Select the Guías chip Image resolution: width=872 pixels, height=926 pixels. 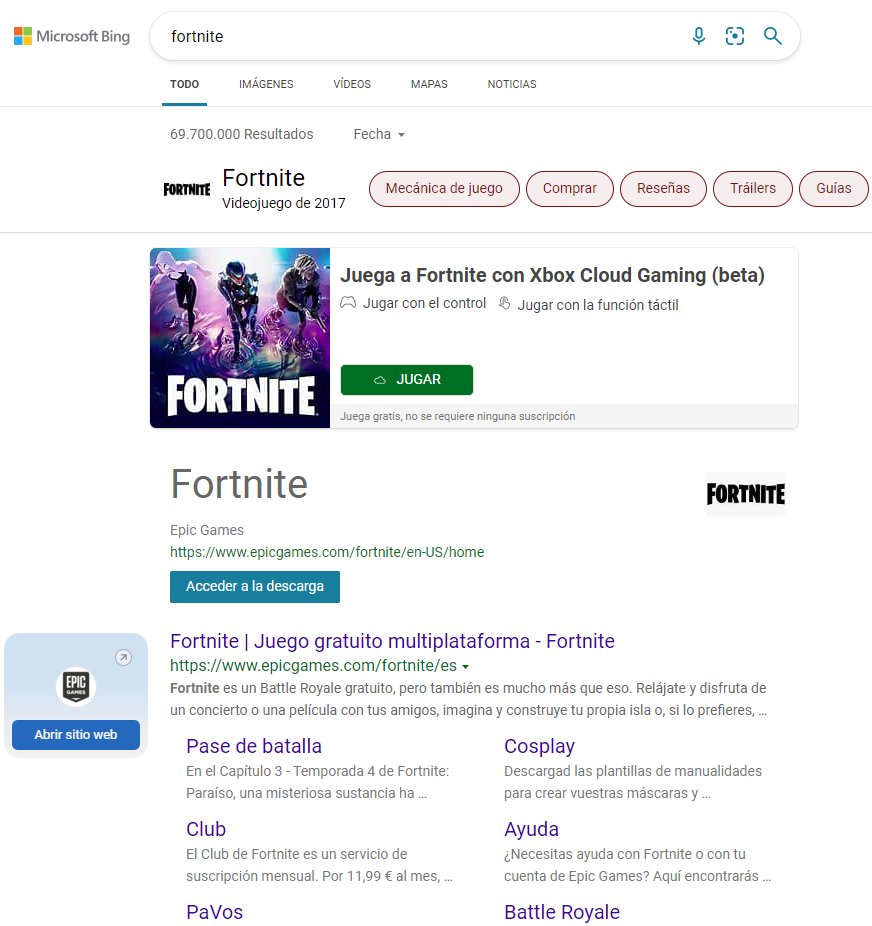(x=834, y=188)
